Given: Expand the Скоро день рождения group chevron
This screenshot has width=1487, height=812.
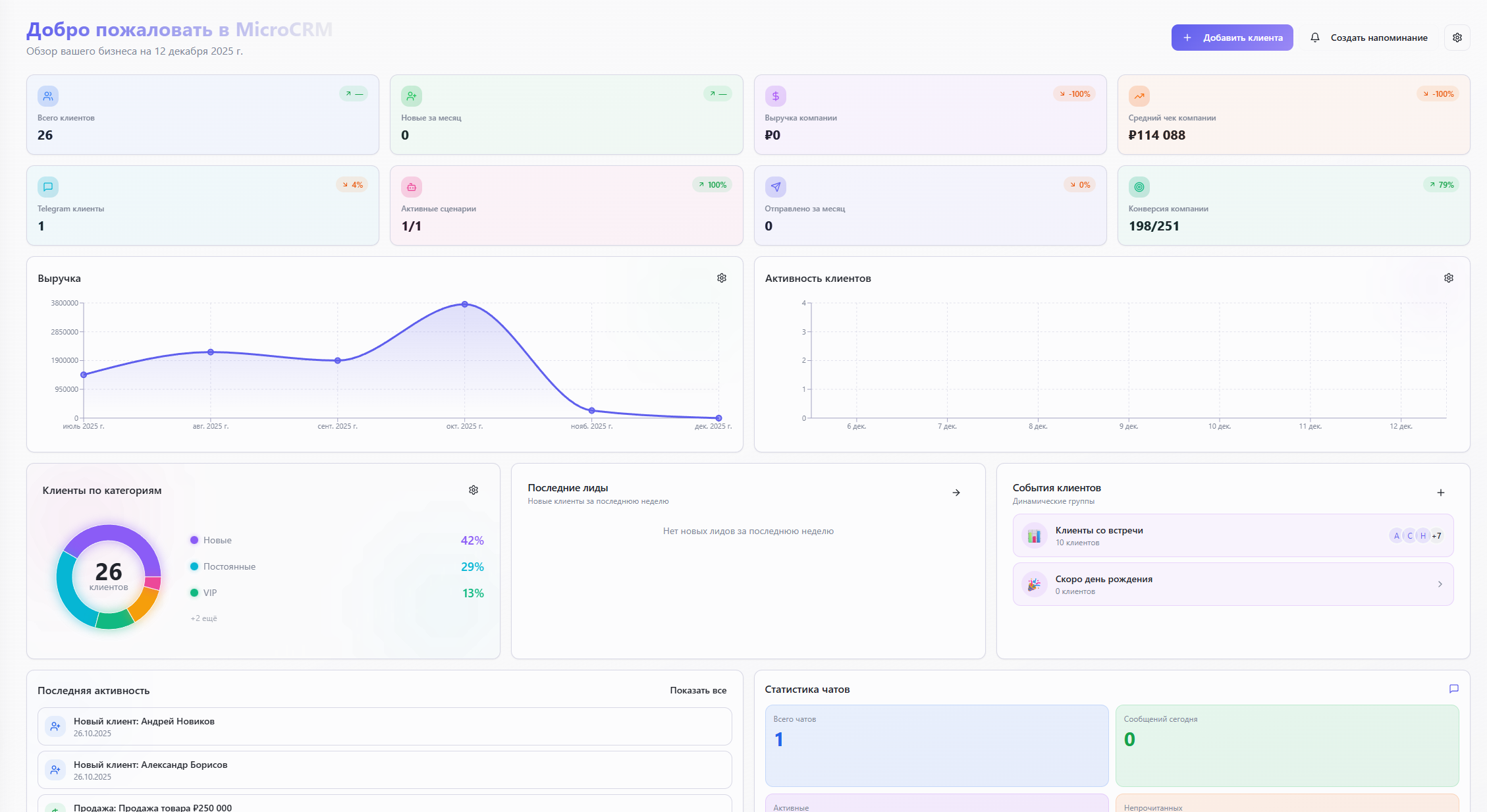Looking at the screenshot, I should (1440, 583).
